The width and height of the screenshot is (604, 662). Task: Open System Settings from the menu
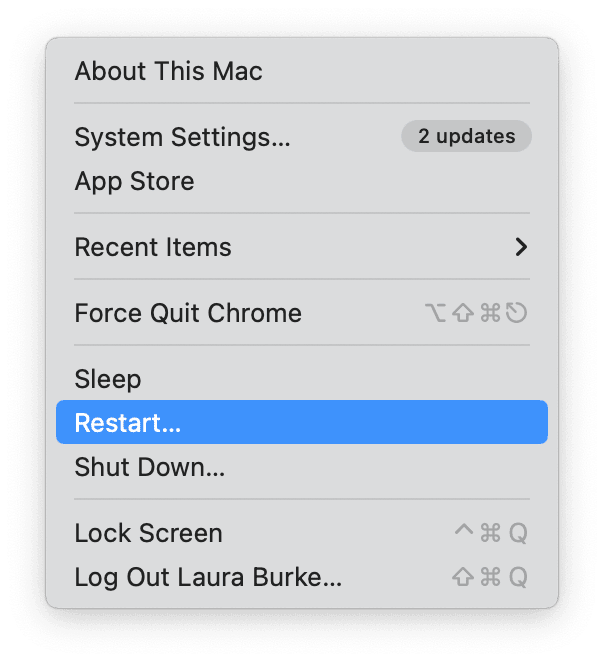point(182,137)
